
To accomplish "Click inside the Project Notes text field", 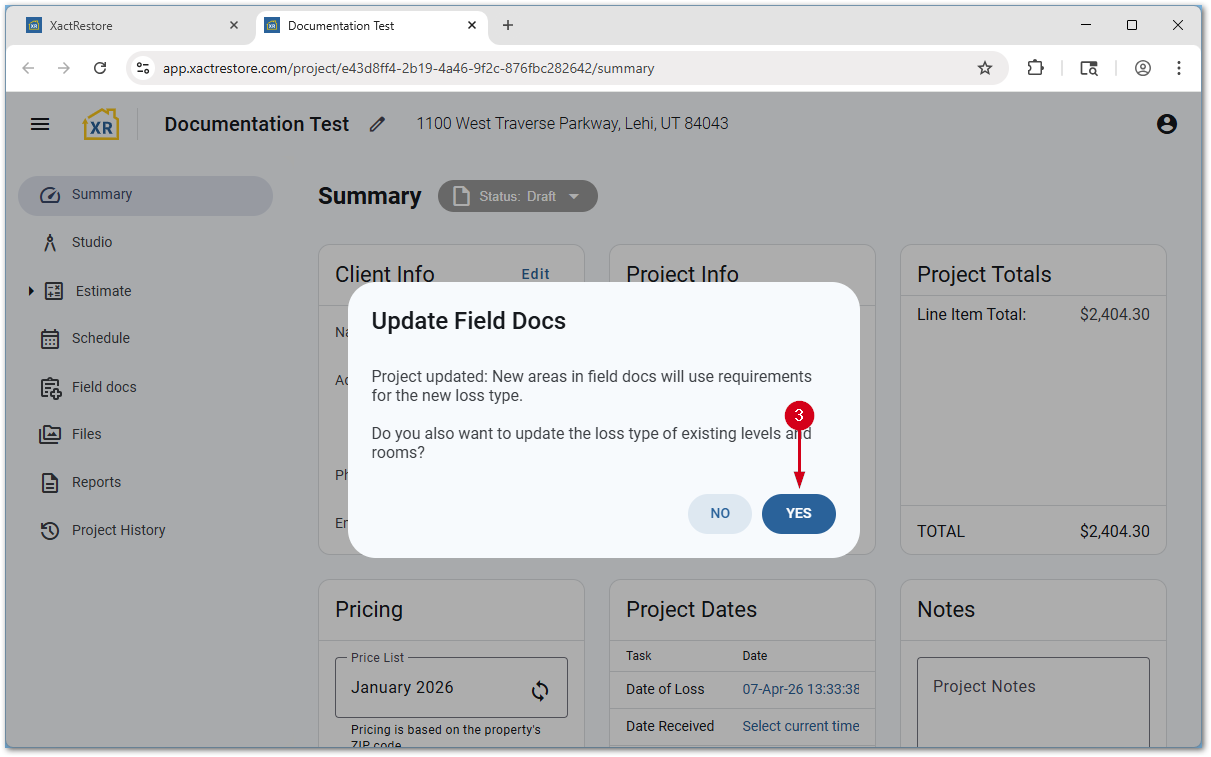I will tap(1032, 700).
